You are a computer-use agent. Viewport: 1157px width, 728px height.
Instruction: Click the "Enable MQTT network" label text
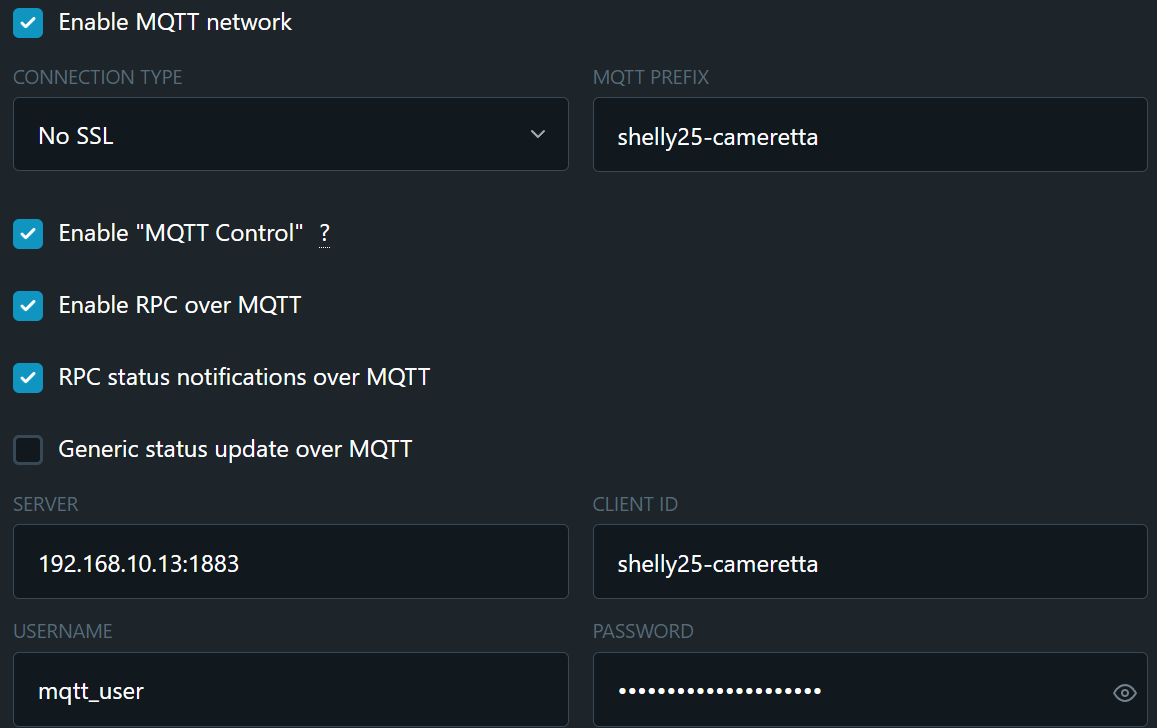(175, 22)
